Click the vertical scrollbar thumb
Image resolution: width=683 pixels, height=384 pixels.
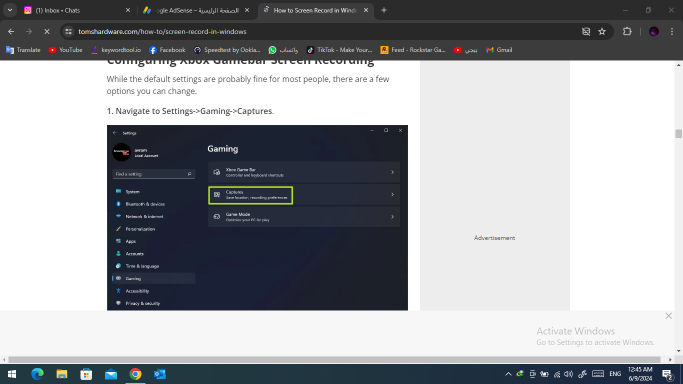[x=679, y=134]
